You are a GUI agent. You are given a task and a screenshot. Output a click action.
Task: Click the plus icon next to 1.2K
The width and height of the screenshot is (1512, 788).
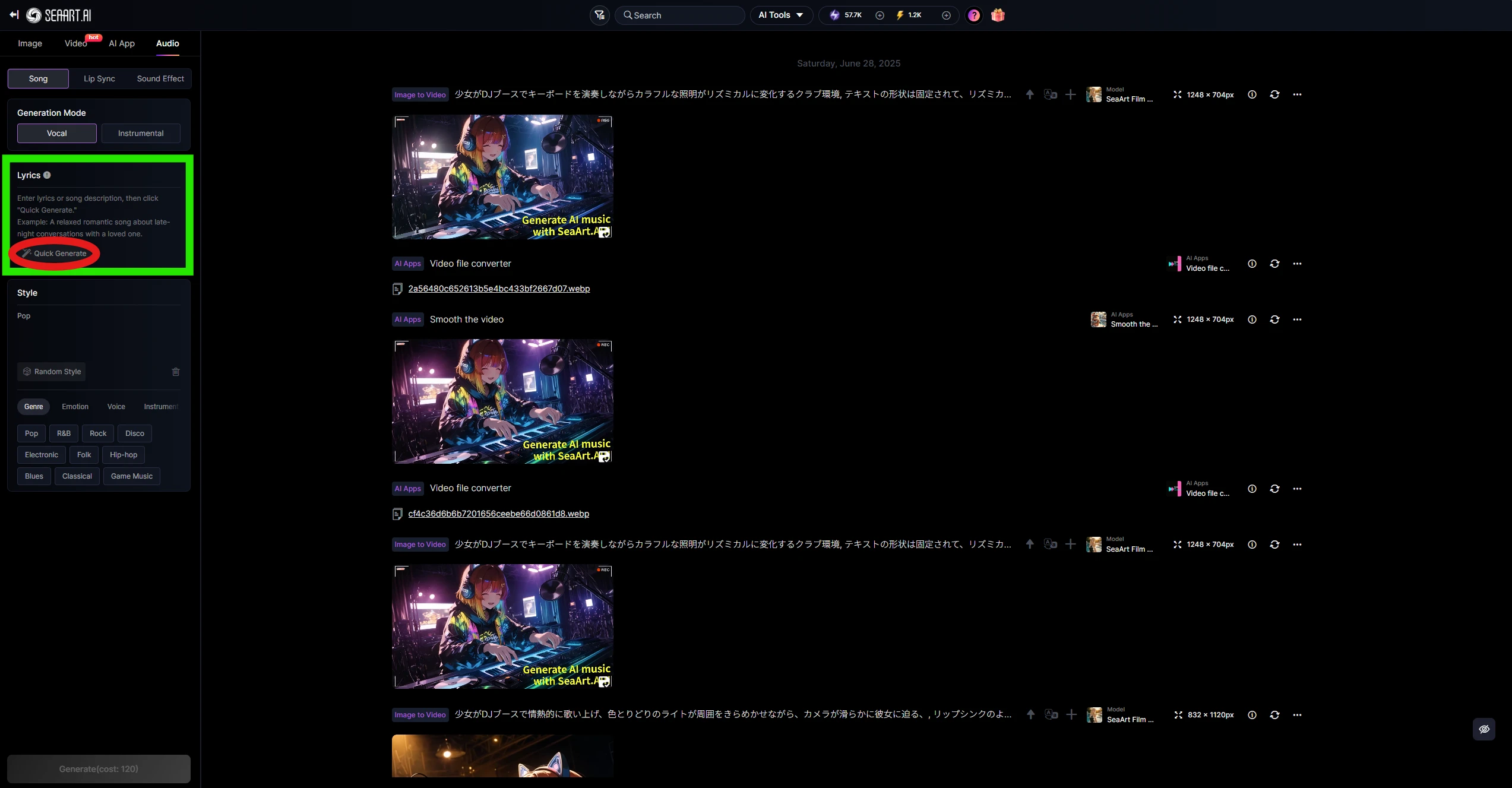[946, 15]
